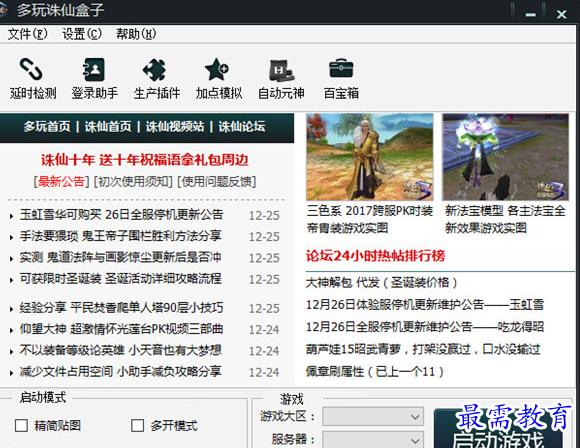580x448 pixels.
Task: Open the 新法宝模型 screenshot thumbnail
Action: pos(505,157)
